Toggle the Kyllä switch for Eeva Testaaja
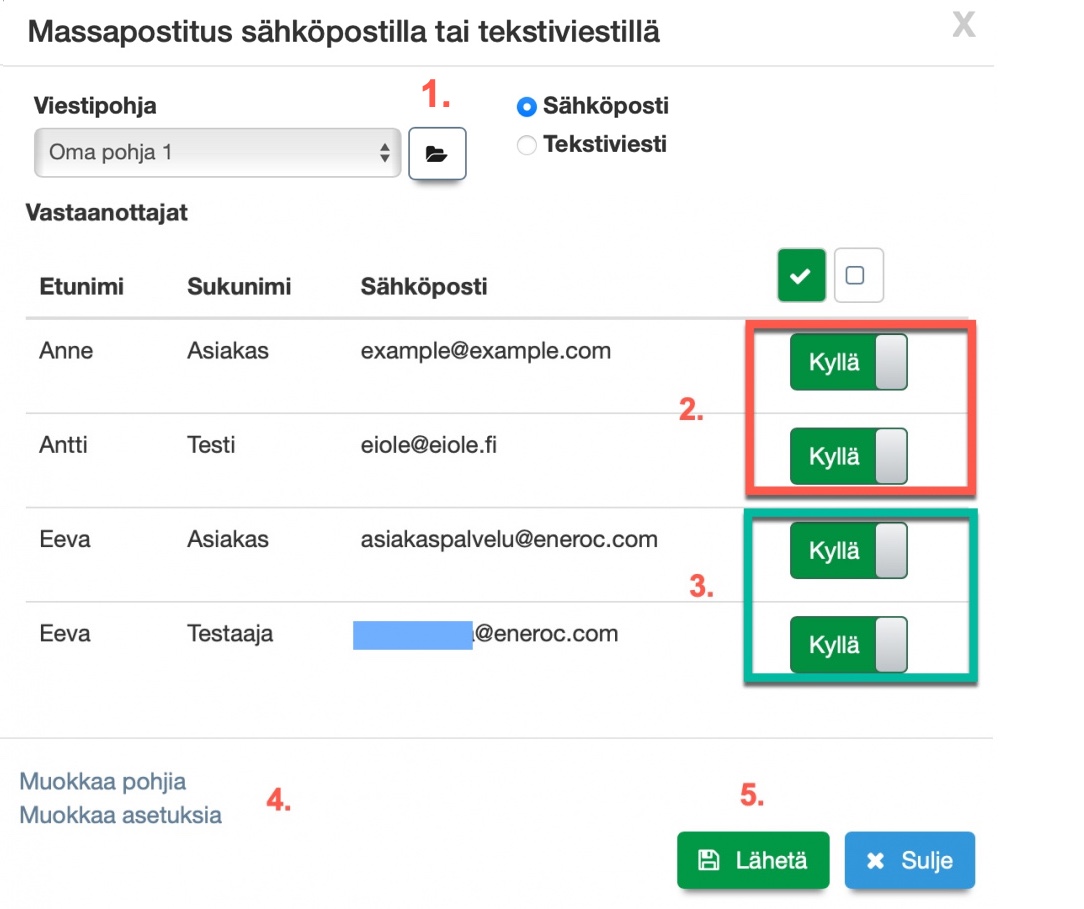Viewport: 1084px width, 909px height. pos(848,645)
